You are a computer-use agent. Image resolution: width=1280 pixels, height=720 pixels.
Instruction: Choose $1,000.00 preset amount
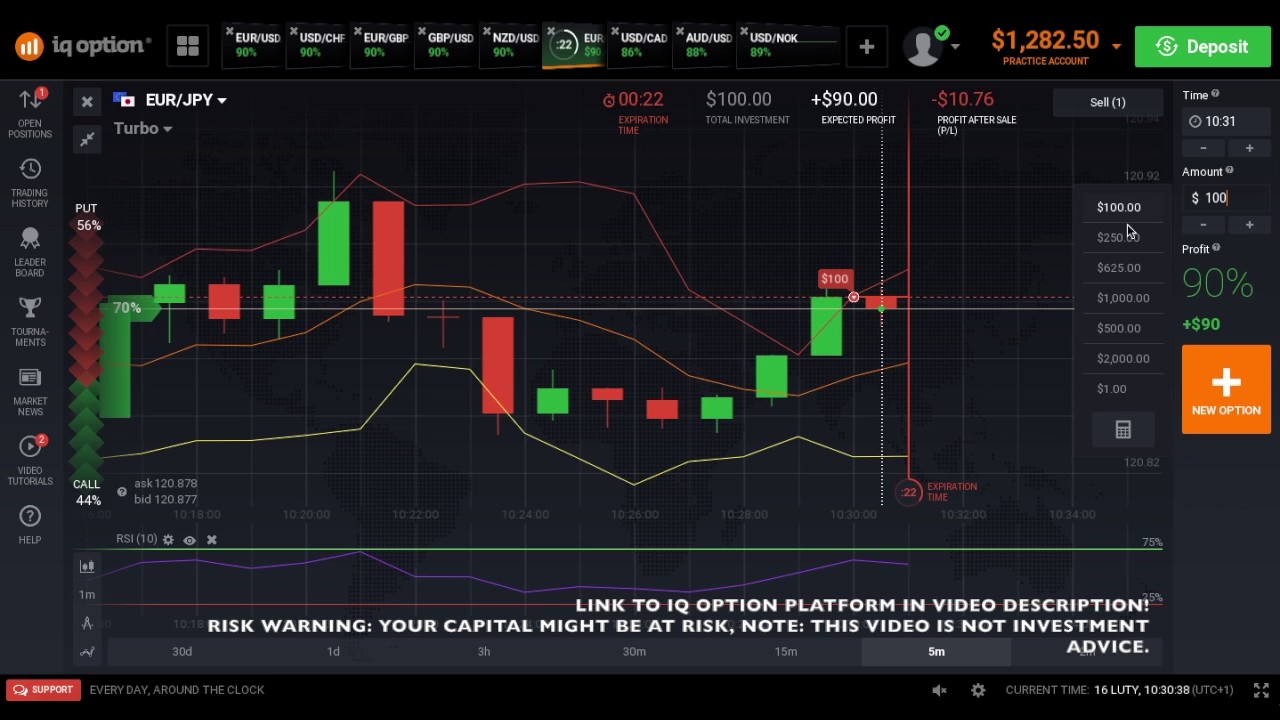point(1122,298)
